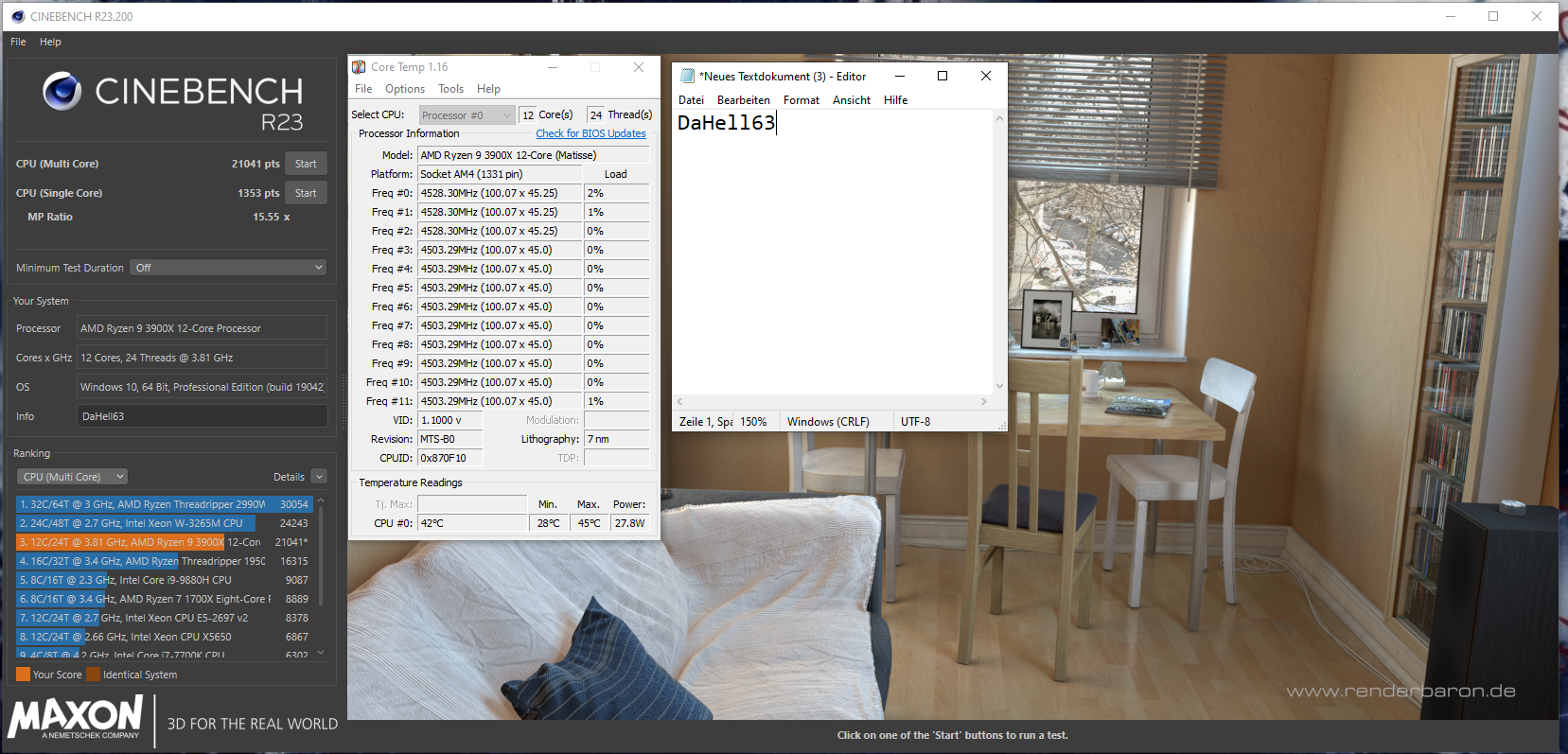Open Editor Datei menu
Viewport: 1568px width, 754px height.
point(691,100)
